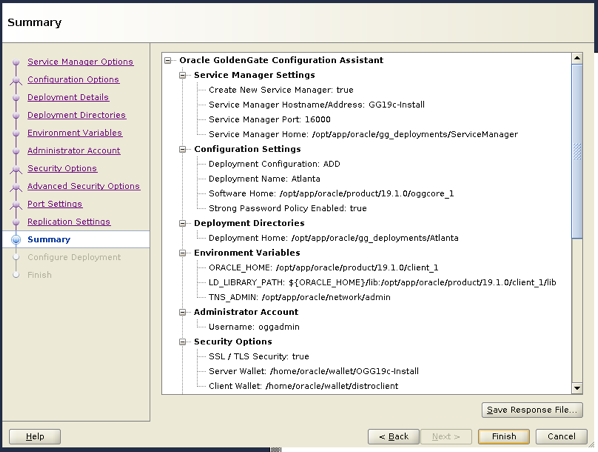Go to the Configuration Options step
This screenshot has width=598, height=452.
73,79
